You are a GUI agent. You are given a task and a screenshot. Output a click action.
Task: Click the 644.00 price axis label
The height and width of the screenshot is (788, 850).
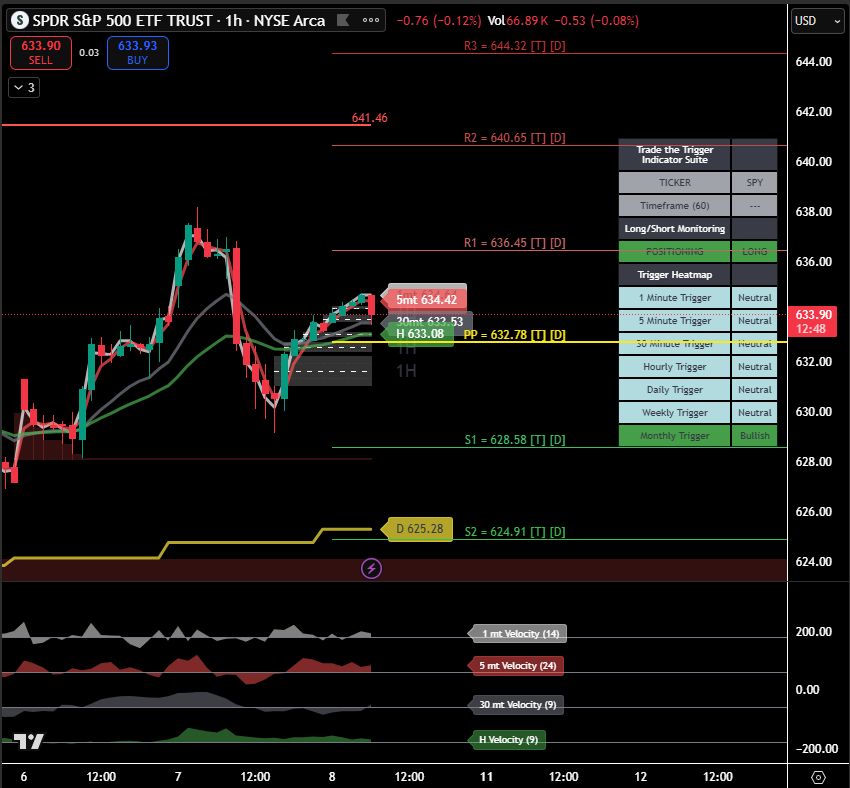[813, 62]
